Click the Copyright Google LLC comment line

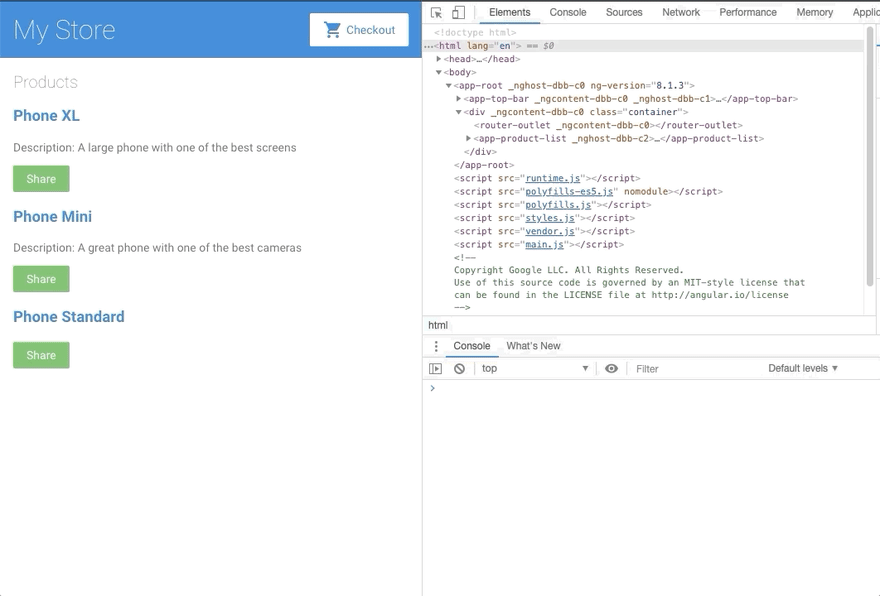(x=569, y=270)
